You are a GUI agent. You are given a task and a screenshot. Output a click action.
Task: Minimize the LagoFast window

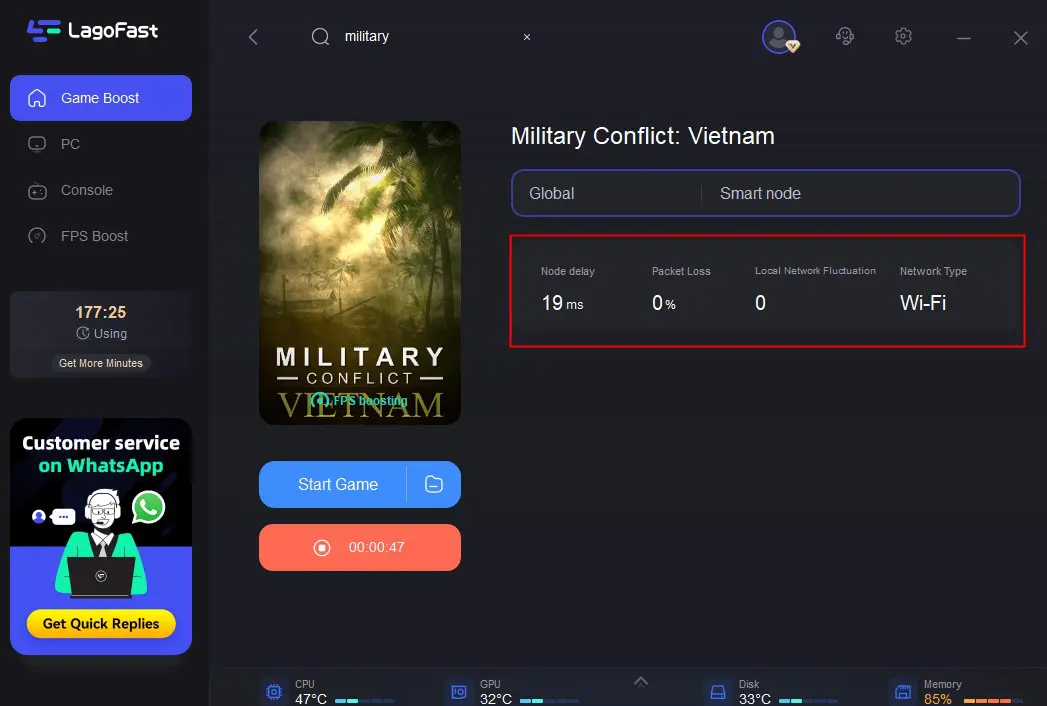coord(964,38)
